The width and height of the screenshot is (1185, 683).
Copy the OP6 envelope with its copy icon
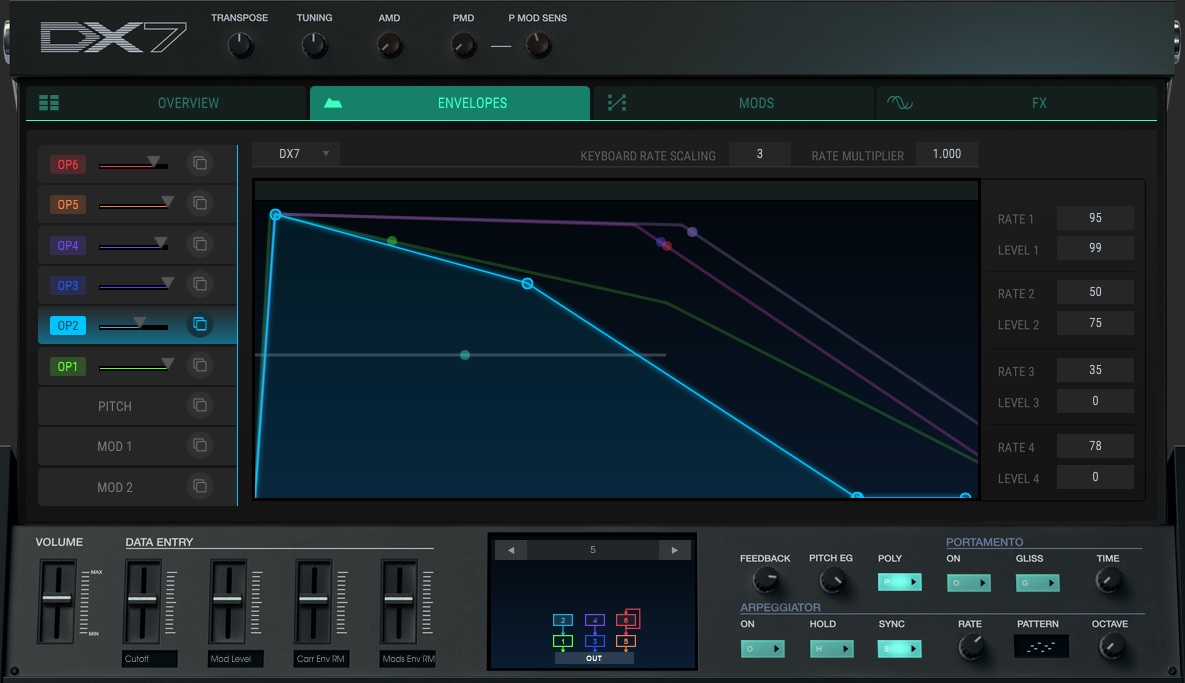point(200,163)
